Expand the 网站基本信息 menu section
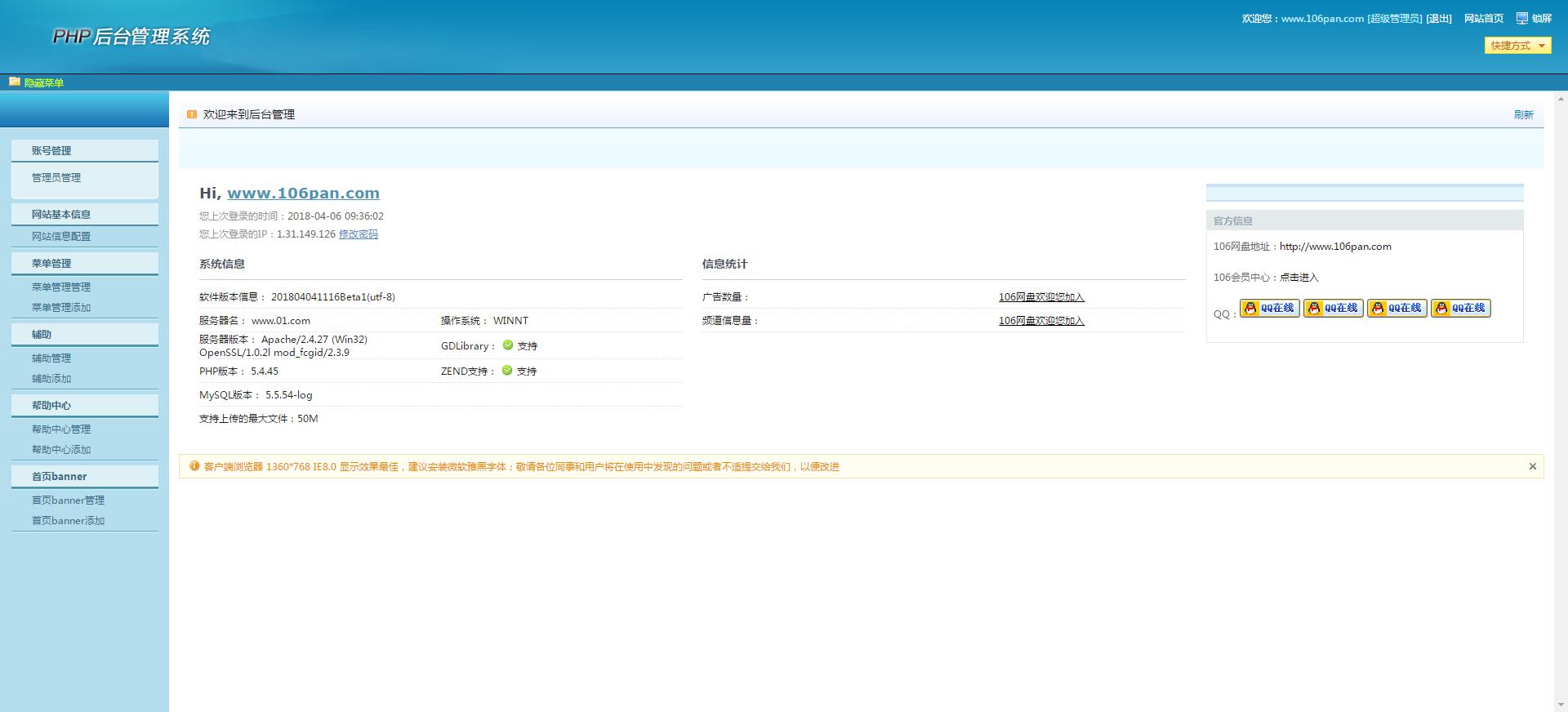This screenshot has width=1568, height=712. click(x=85, y=214)
